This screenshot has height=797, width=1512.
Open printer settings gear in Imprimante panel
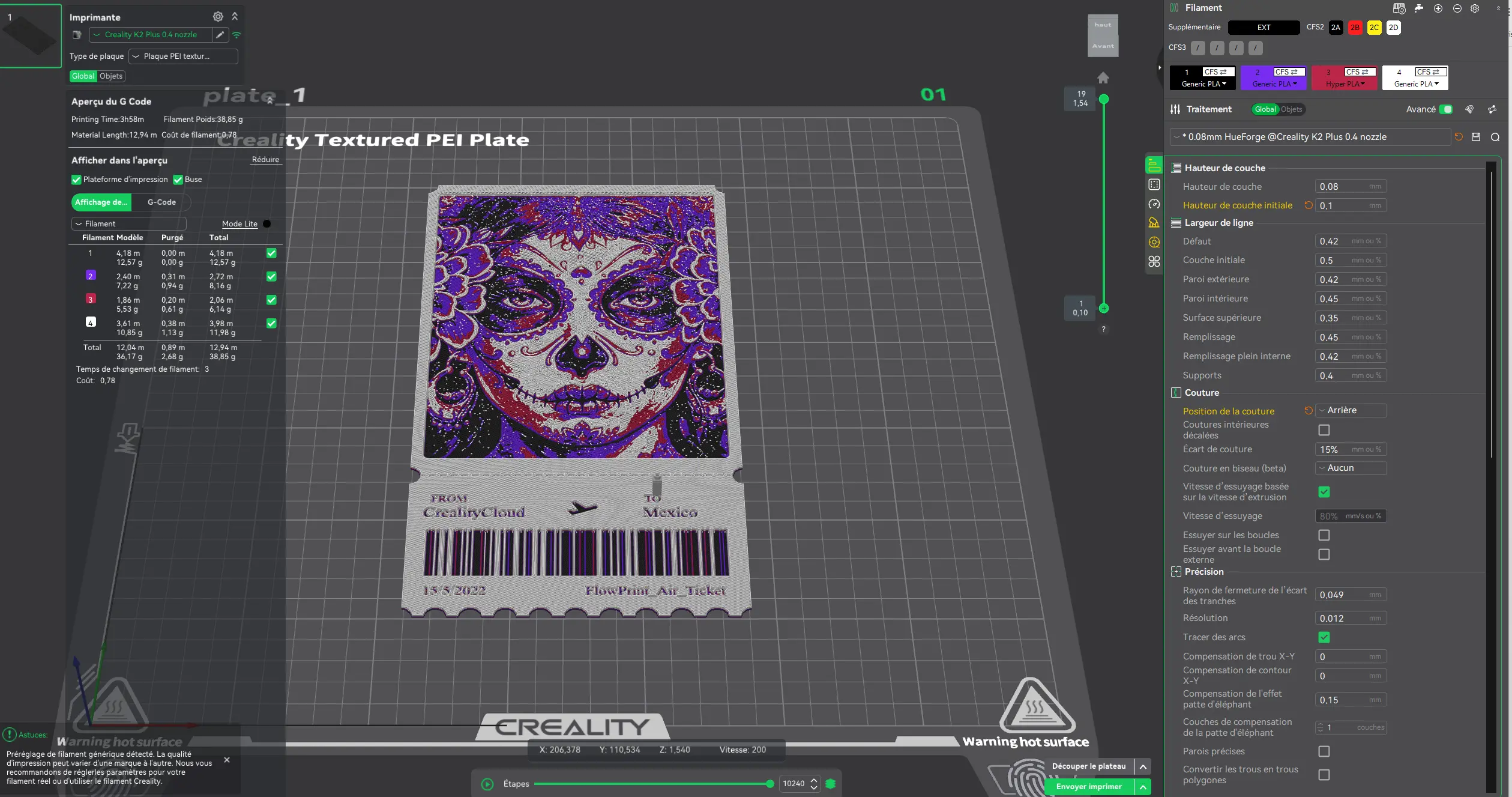click(x=218, y=17)
